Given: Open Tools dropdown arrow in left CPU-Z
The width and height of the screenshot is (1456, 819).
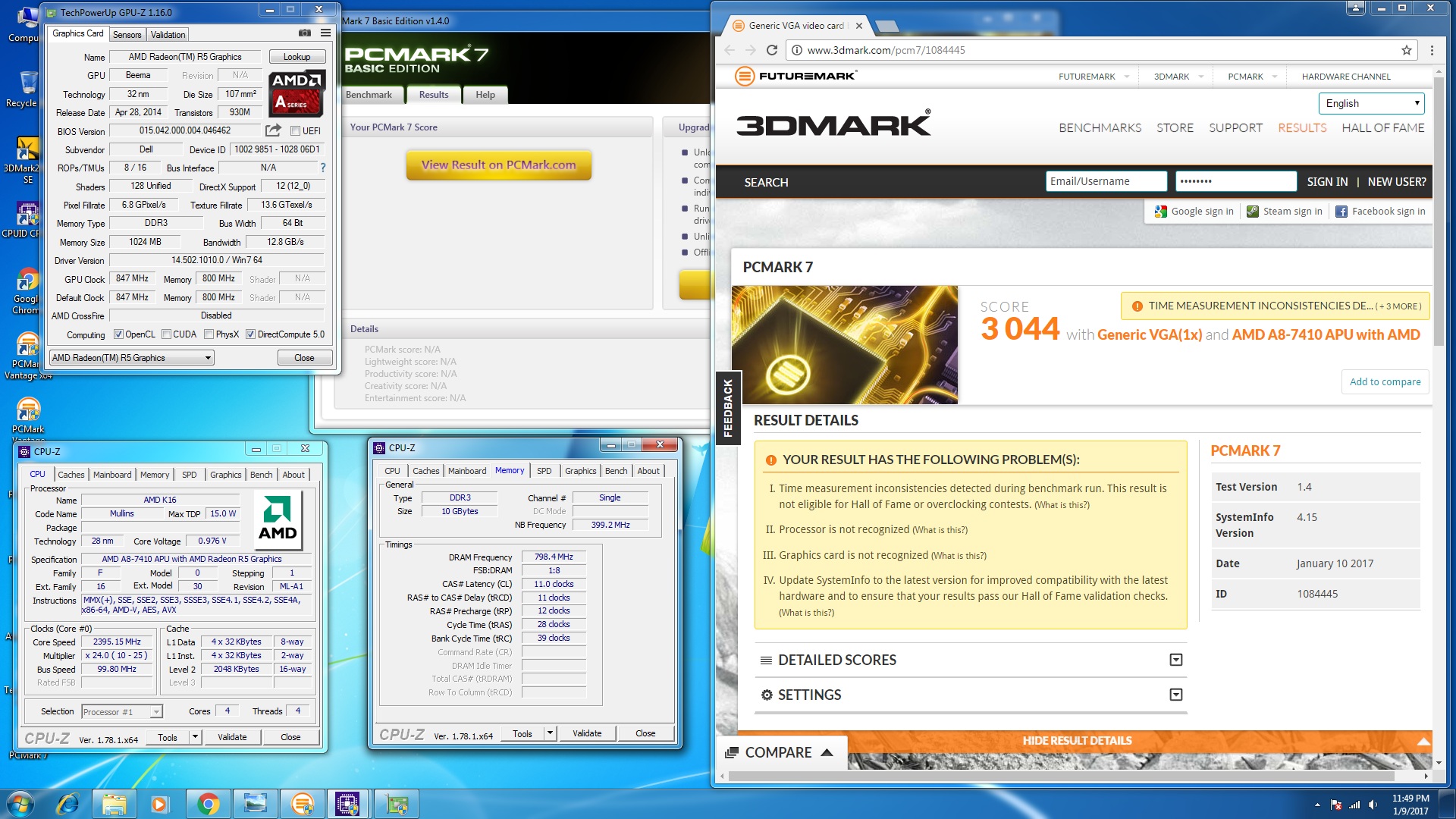Looking at the screenshot, I should pos(195,737).
